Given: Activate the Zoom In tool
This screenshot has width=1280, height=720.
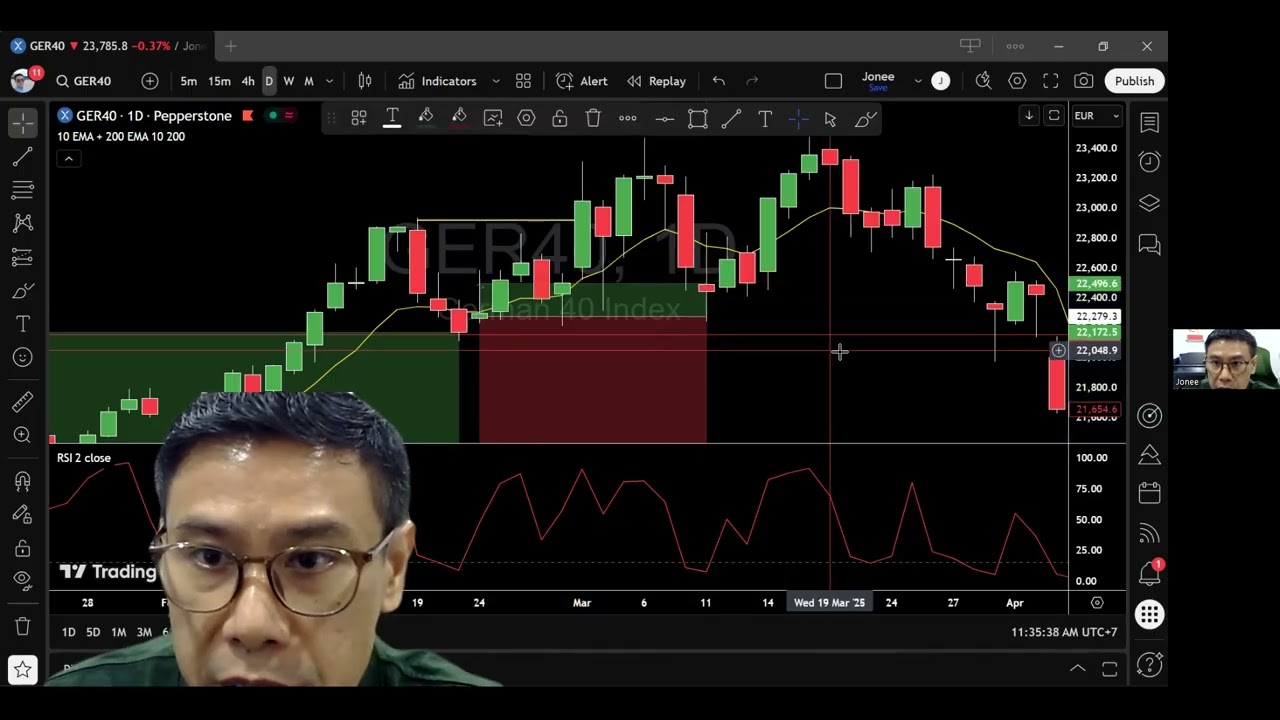Looking at the screenshot, I should tap(22, 435).
